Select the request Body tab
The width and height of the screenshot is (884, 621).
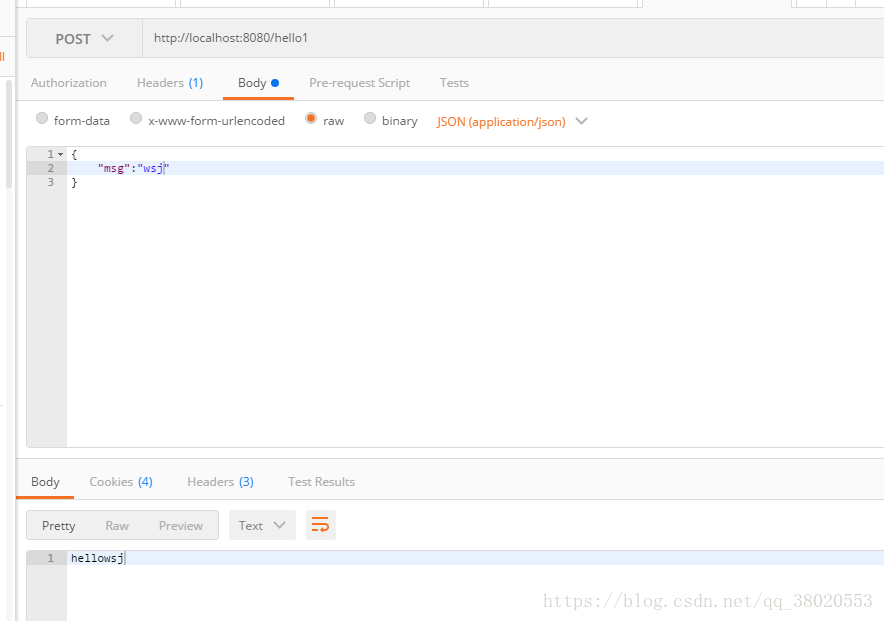tap(258, 83)
